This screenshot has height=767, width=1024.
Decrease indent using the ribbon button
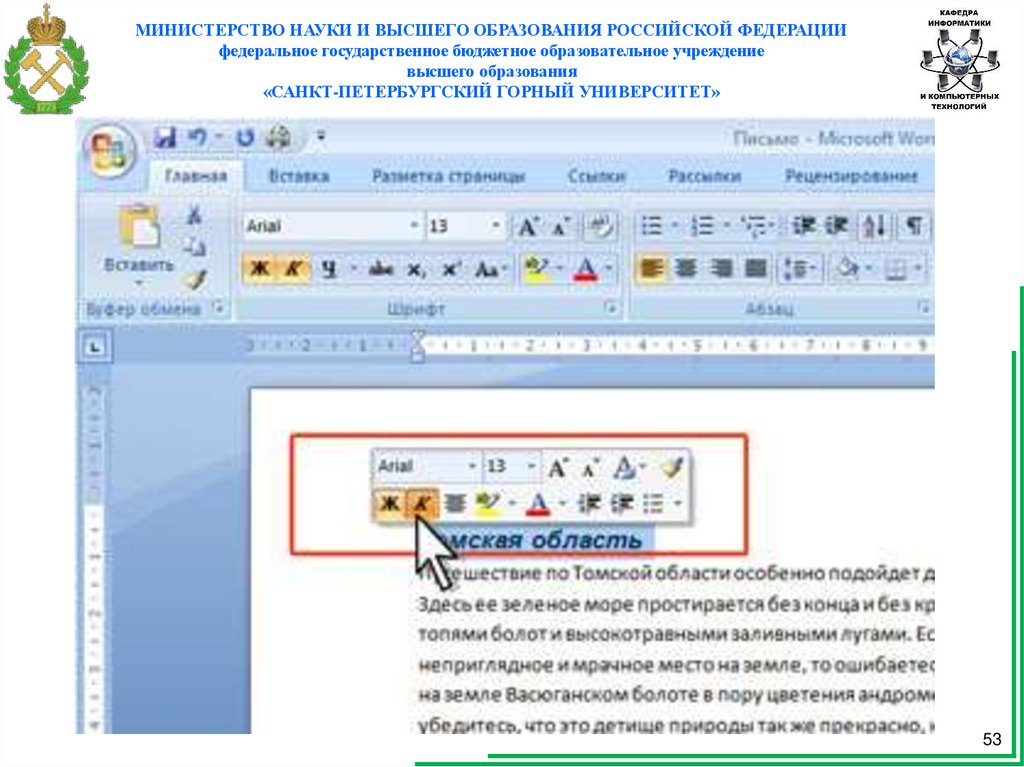[x=803, y=227]
